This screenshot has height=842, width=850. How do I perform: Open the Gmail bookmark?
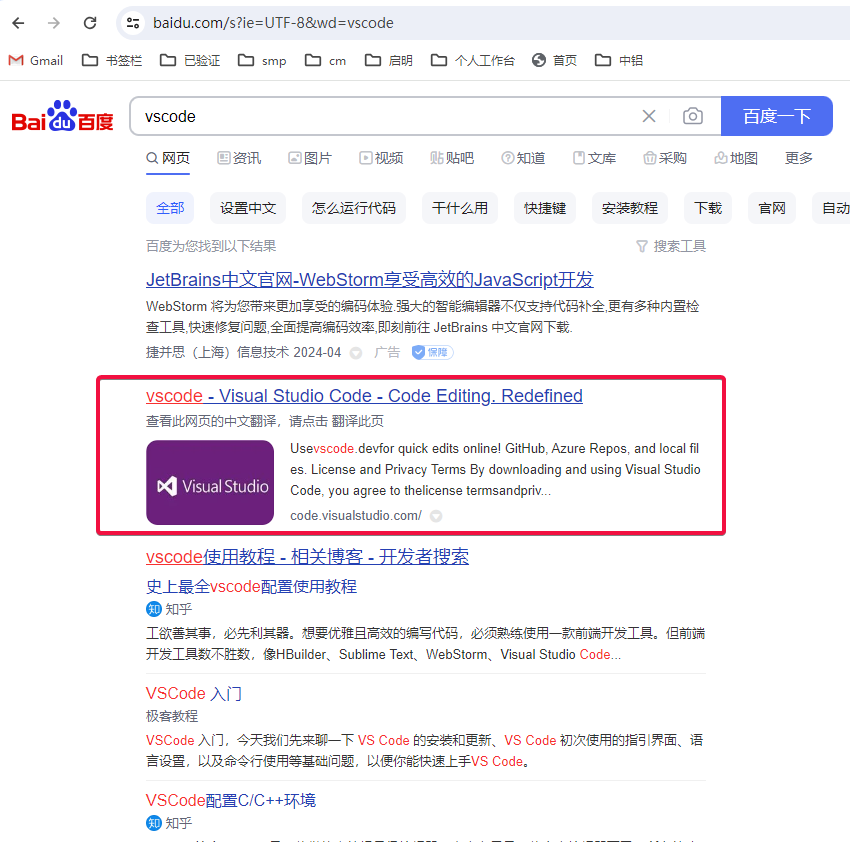pos(36,60)
